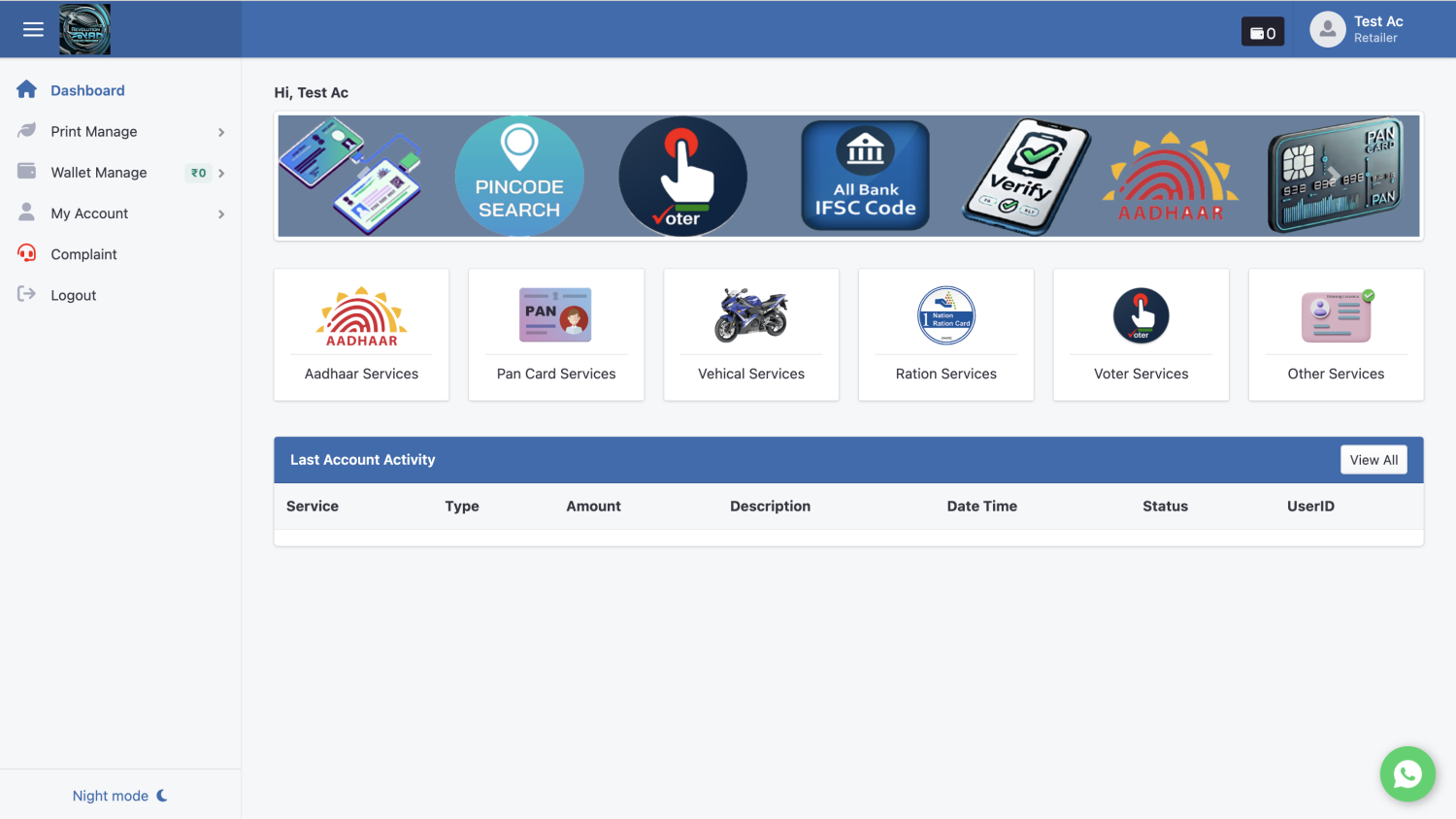Expand My Account menu
Viewport: 1456px width, 819px height.
click(120, 213)
